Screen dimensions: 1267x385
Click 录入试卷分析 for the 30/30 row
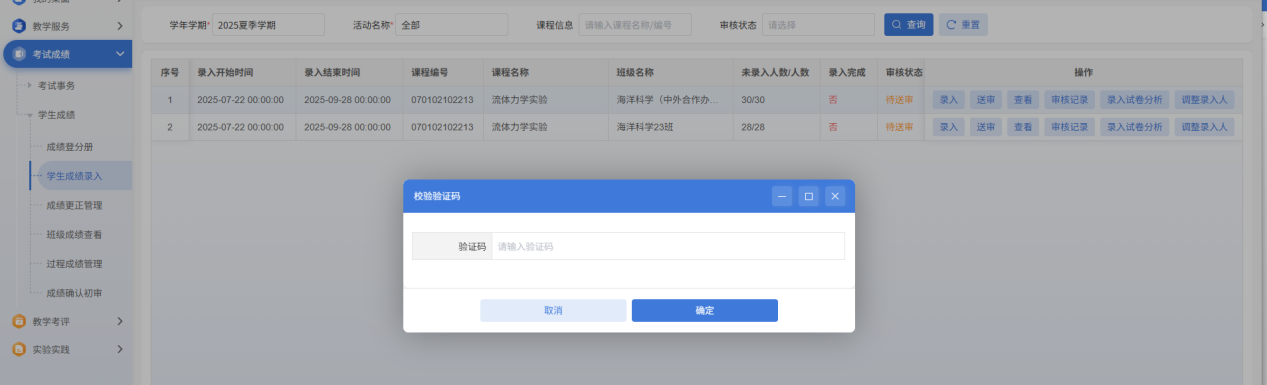(x=1135, y=100)
